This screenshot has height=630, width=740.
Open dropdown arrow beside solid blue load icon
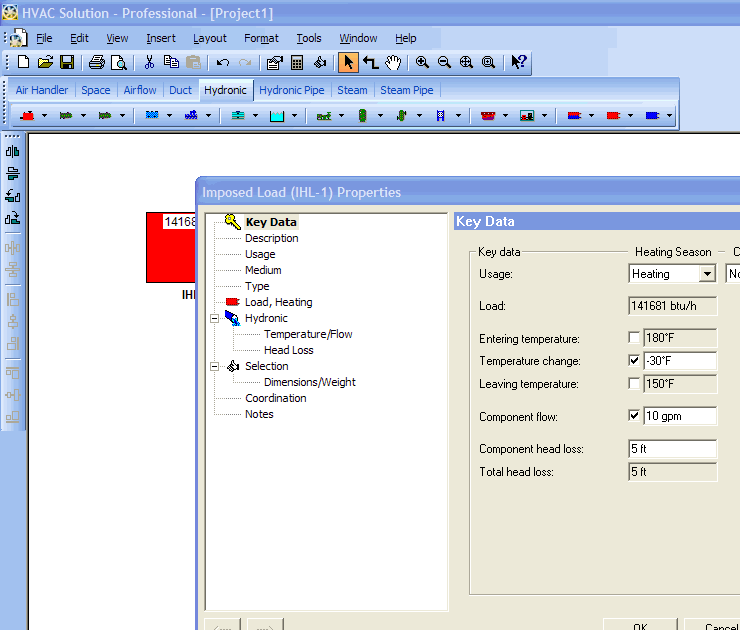coord(669,116)
